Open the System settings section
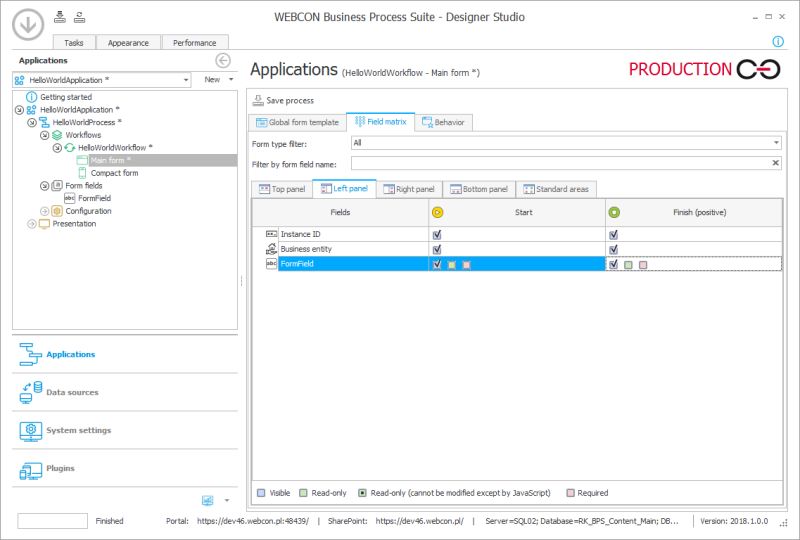The image size is (800, 540). click(125, 430)
